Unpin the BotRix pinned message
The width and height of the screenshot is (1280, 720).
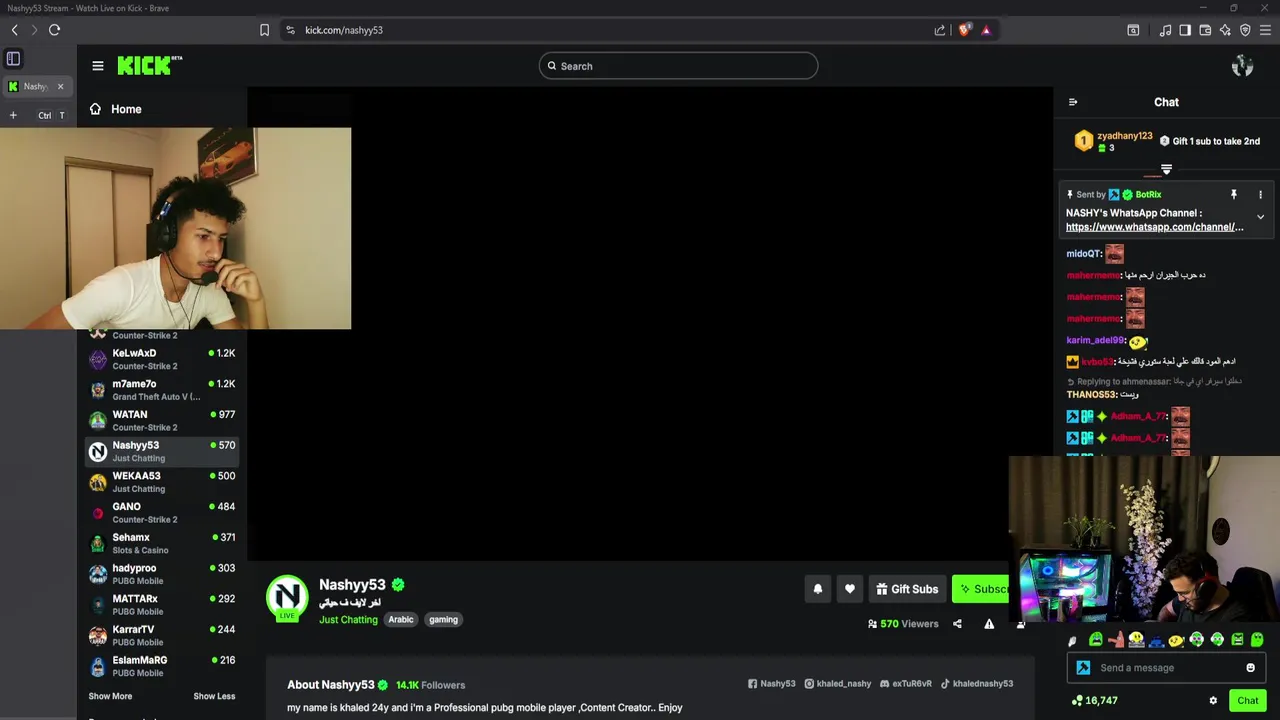(x=1234, y=195)
